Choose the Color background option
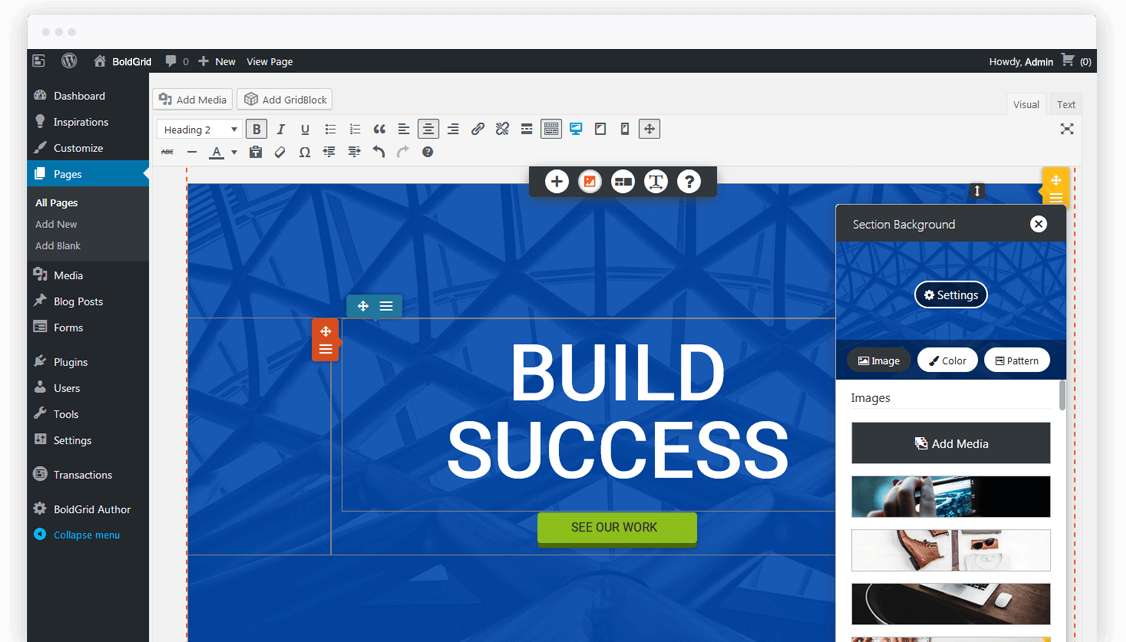 (x=947, y=360)
